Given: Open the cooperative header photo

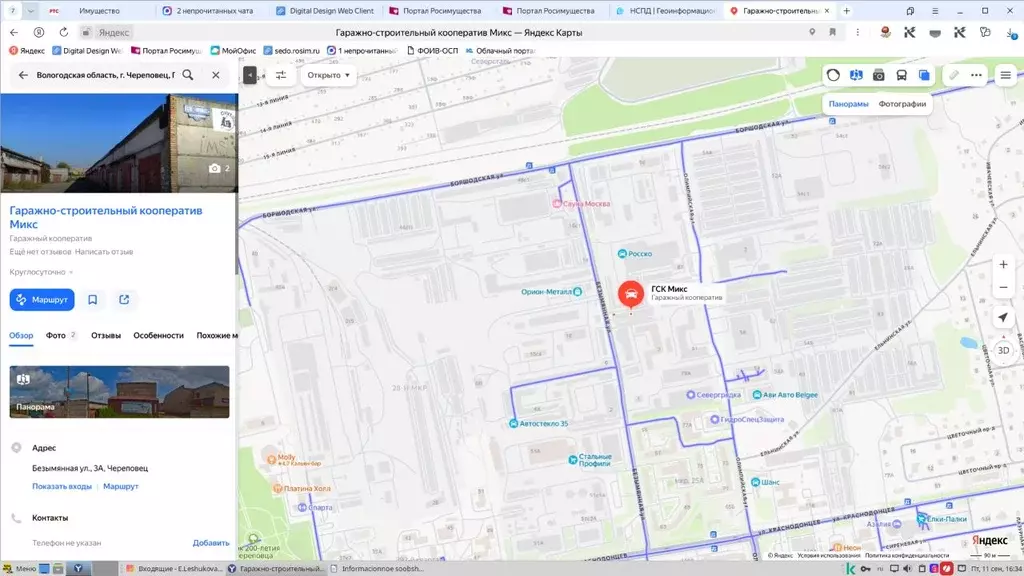Looking at the screenshot, I should (119, 143).
